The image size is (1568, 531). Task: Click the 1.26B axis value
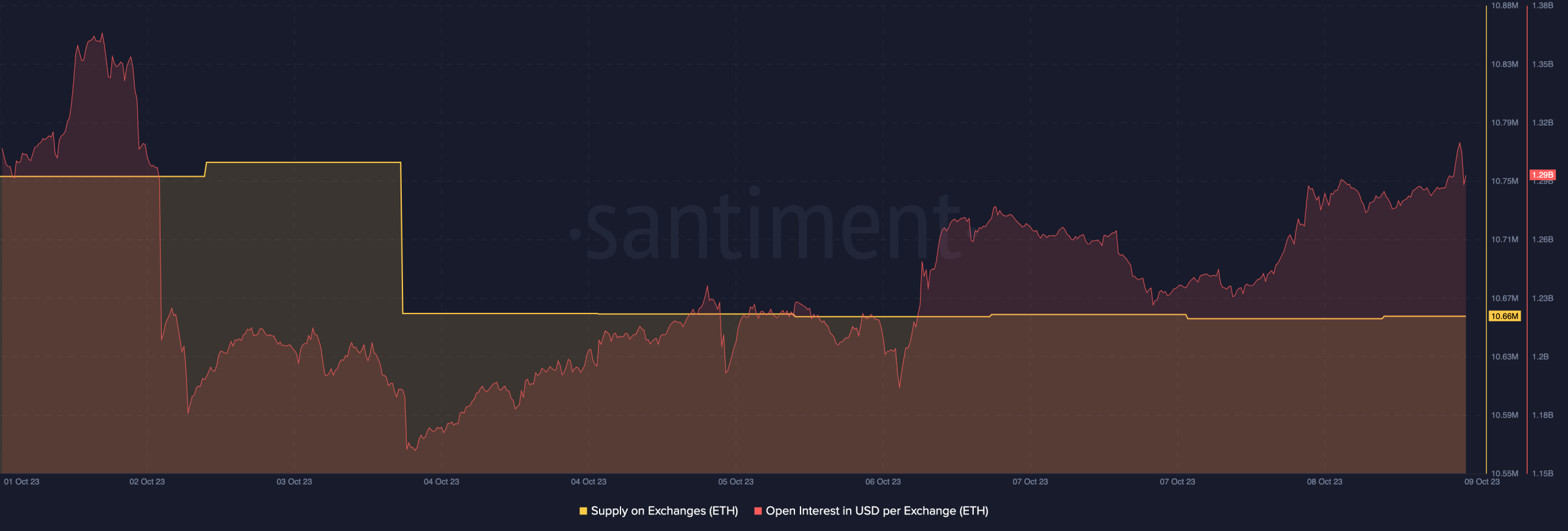tap(1542, 239)
